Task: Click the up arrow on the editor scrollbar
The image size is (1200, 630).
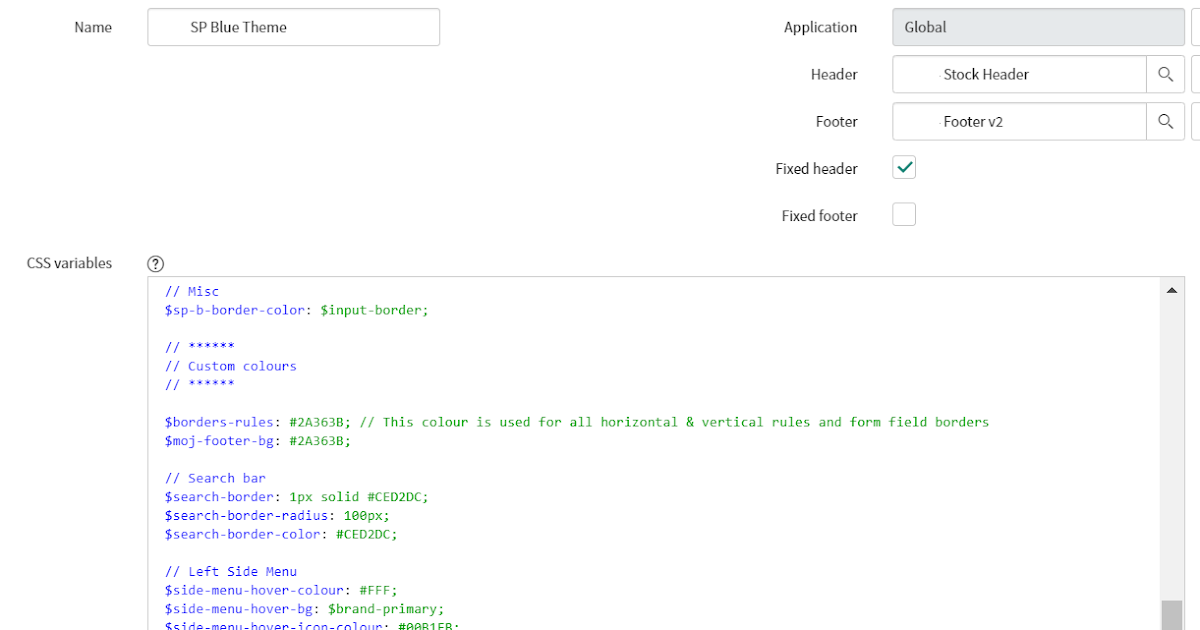Action: pyautogui.click(x=1171, y=289)
